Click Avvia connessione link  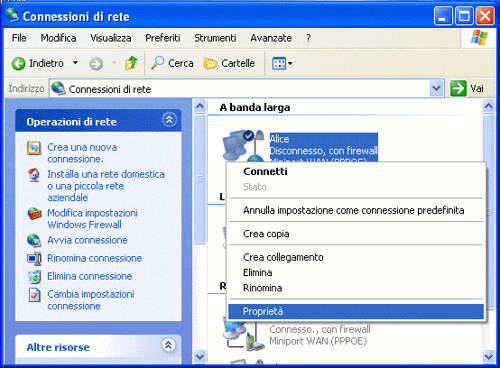coord(87,240)
